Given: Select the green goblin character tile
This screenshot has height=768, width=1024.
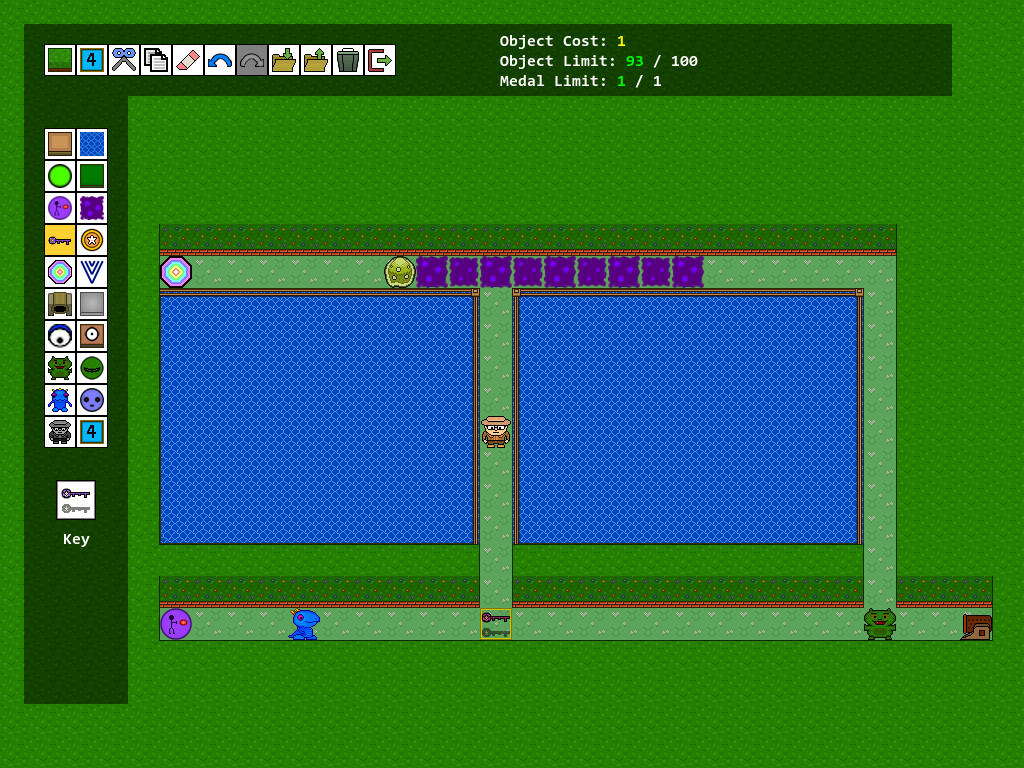Looking at the screenshot, I should [60, 368].
